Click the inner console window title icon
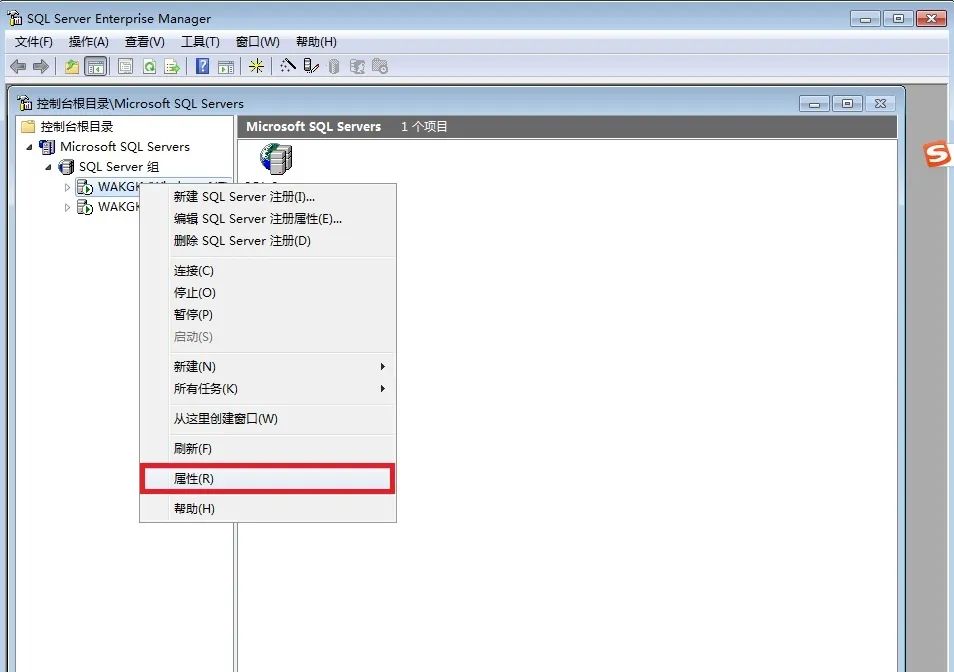 tap(24, 103)
